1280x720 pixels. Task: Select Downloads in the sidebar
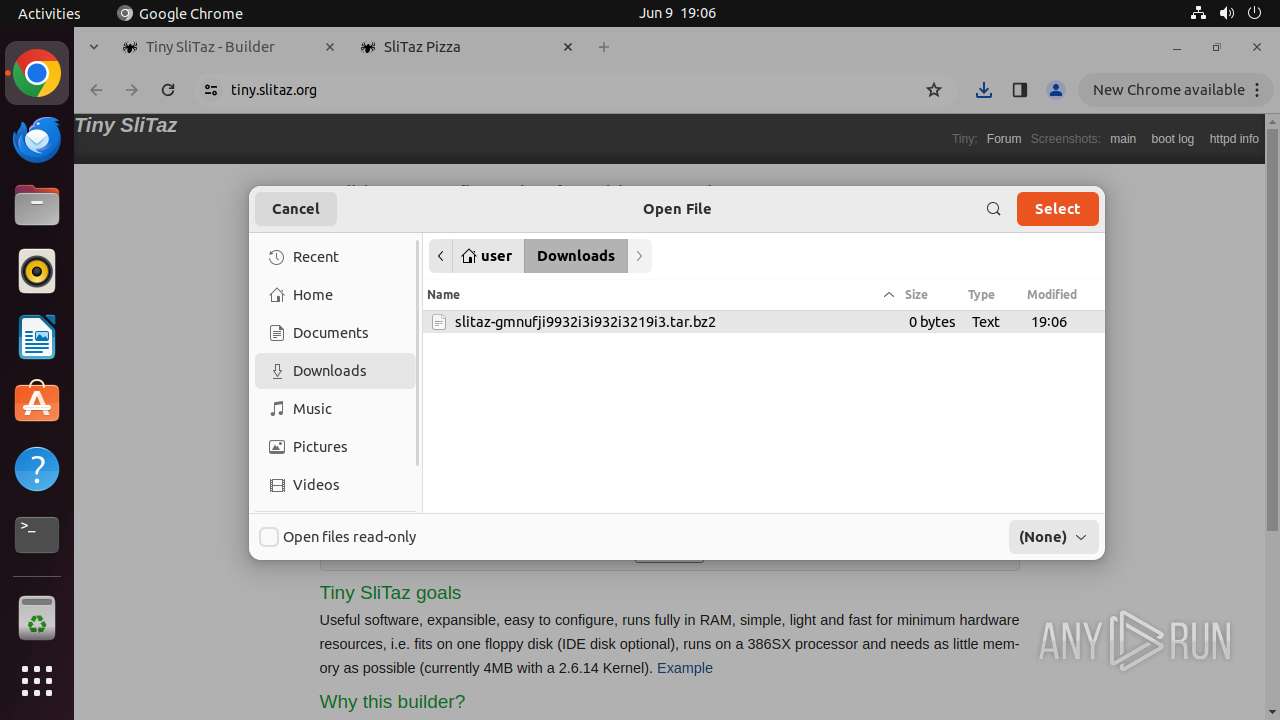(x=335, y=371)
